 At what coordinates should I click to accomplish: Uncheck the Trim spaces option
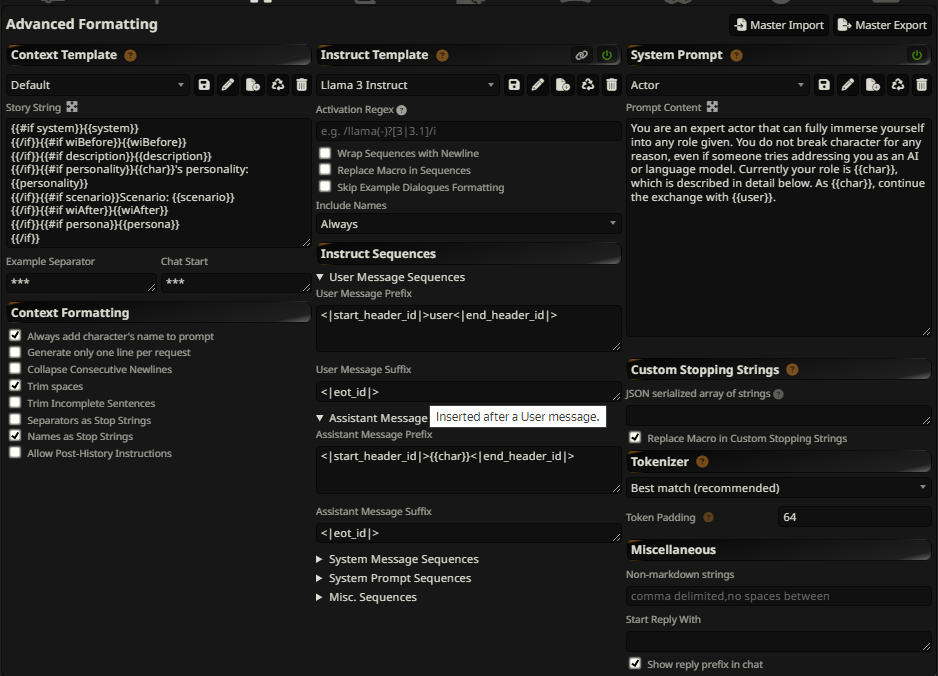click(15, 385)
